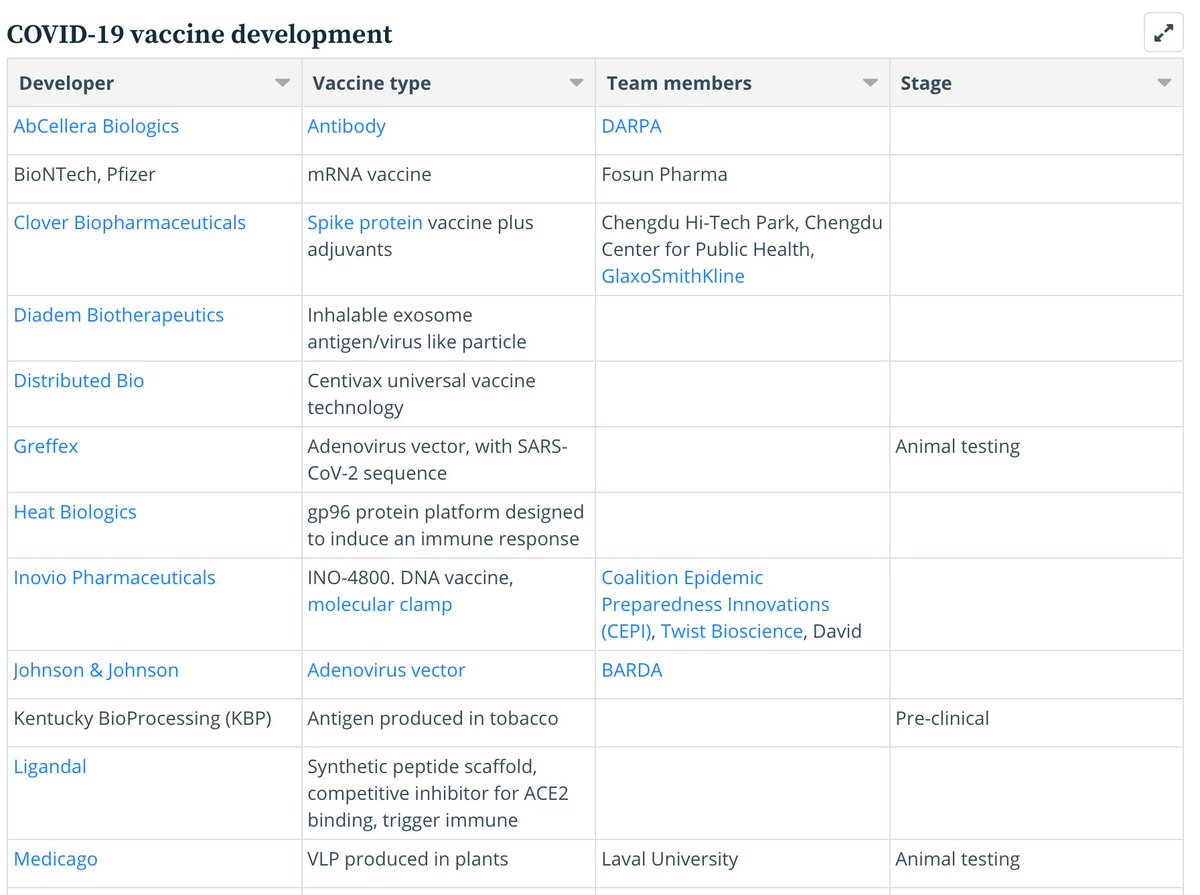Select the mRNA vaccine cell

click(449, 179)
